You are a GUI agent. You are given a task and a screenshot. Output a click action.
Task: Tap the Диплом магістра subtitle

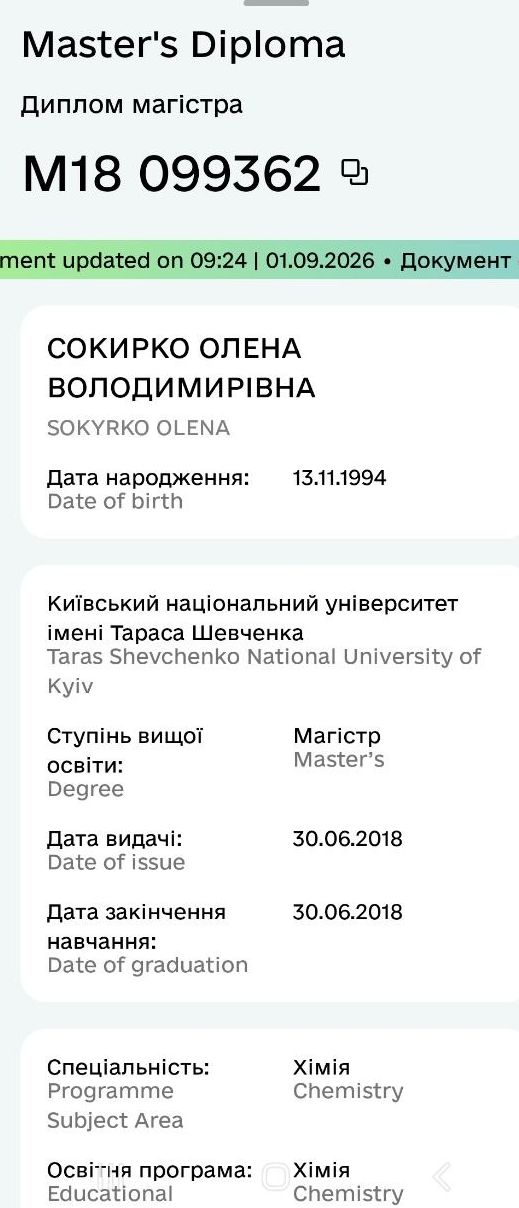coord(132,105)
